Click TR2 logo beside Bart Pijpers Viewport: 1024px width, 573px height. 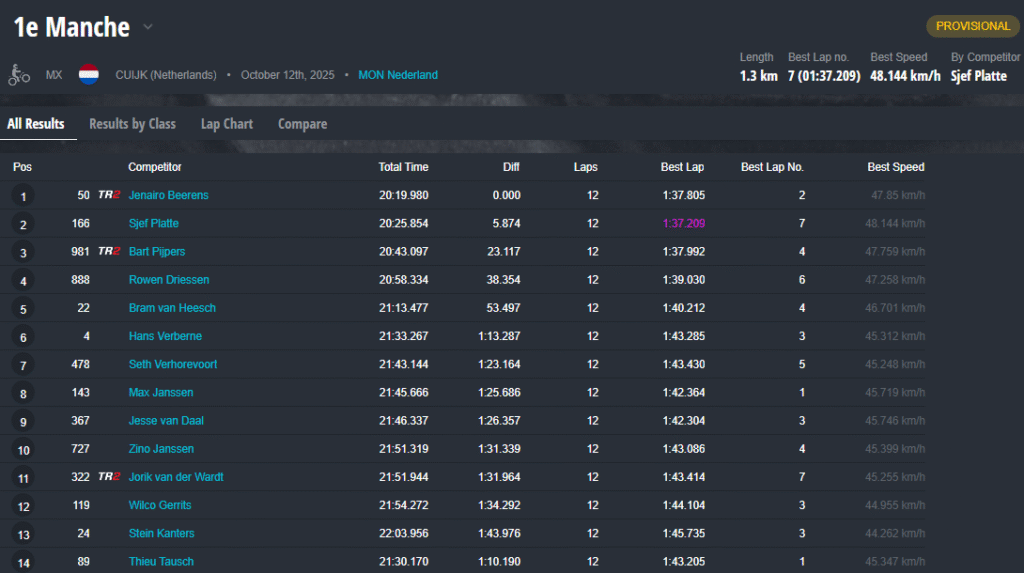(109, 251)
